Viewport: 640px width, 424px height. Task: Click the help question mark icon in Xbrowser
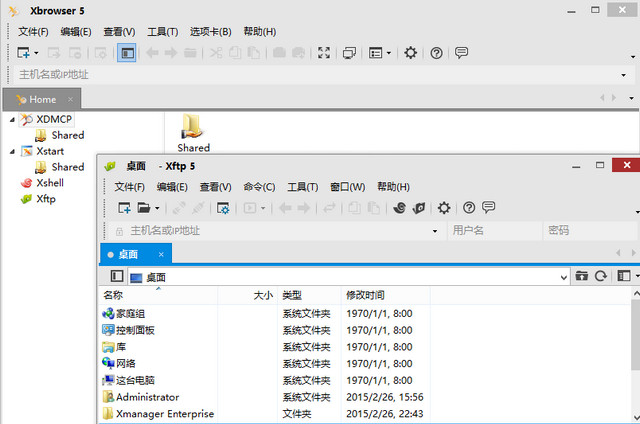point(436,53)
